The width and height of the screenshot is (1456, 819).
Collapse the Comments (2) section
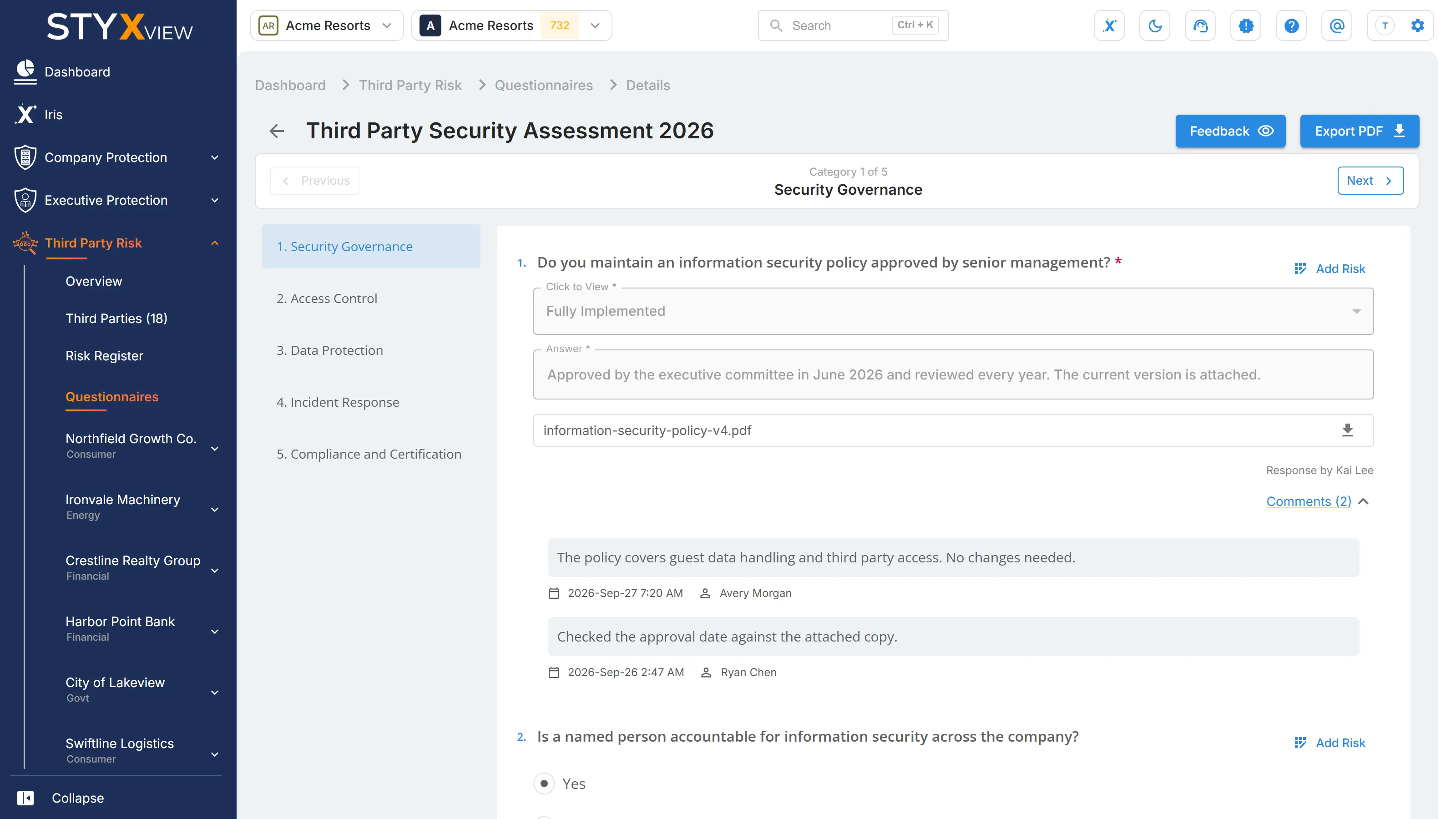1317,501
